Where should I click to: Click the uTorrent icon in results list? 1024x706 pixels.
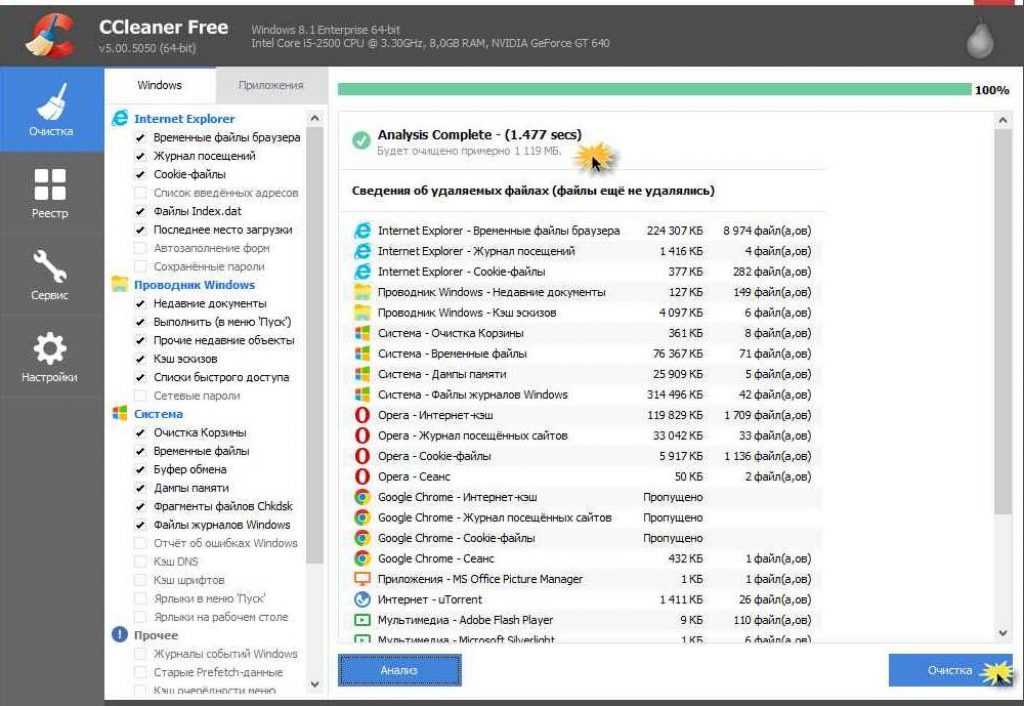pyautogui.click(x=362, y=600)
